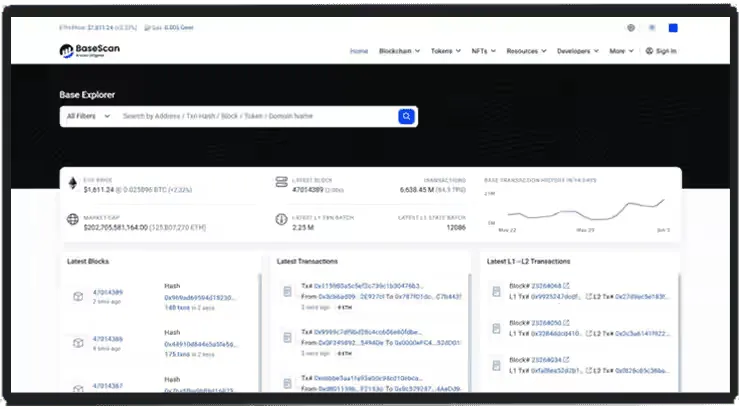Click the round icon in the top-right utility bar
The image size is (740, 410).
631,28
